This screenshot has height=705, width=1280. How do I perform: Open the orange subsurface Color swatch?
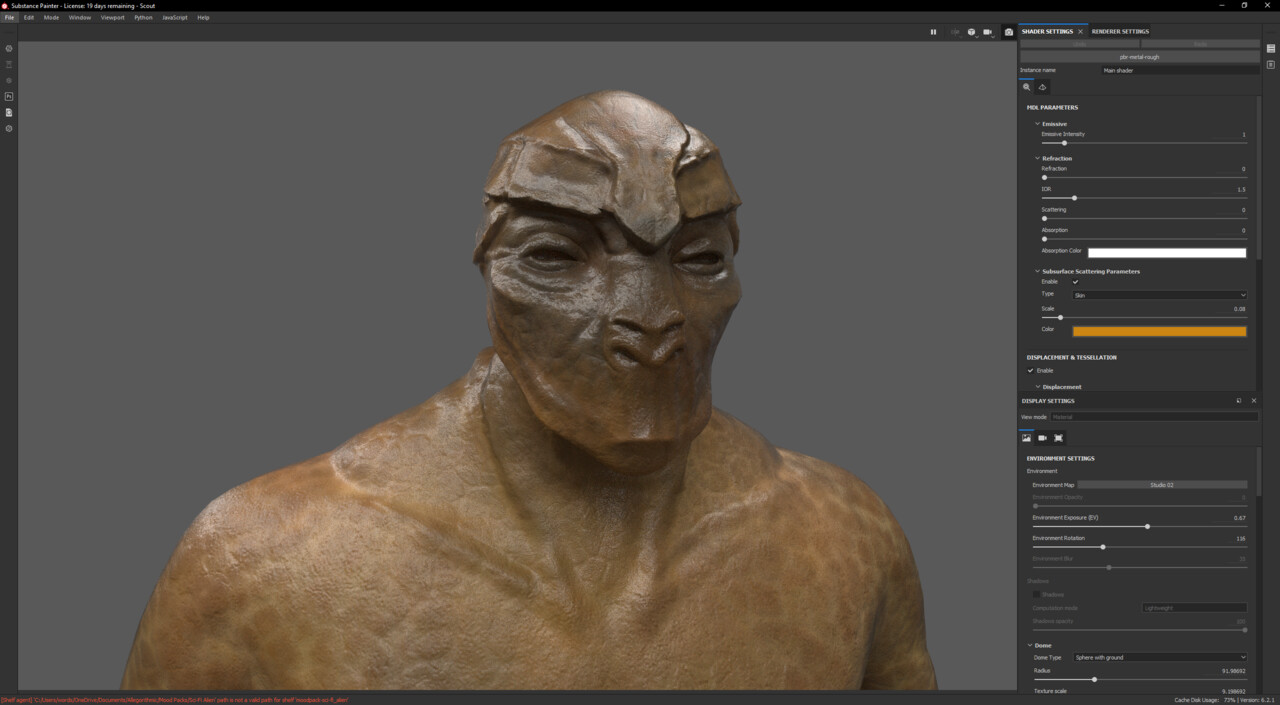(x=1159, y=331)
